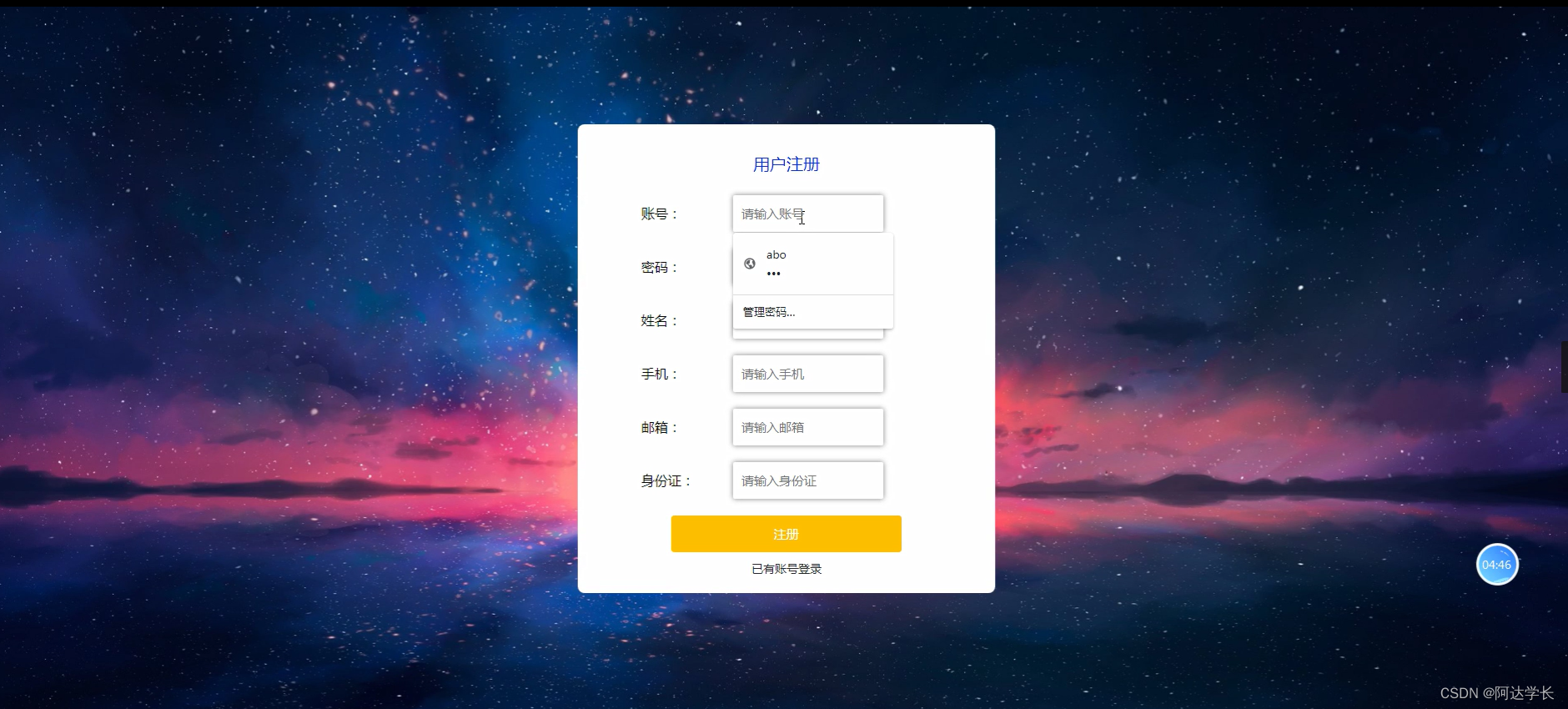Image resolution: width=1568 pixels, height=709 pixels.
Task: Click the globe icon in autofill popup
Action: 750,264
